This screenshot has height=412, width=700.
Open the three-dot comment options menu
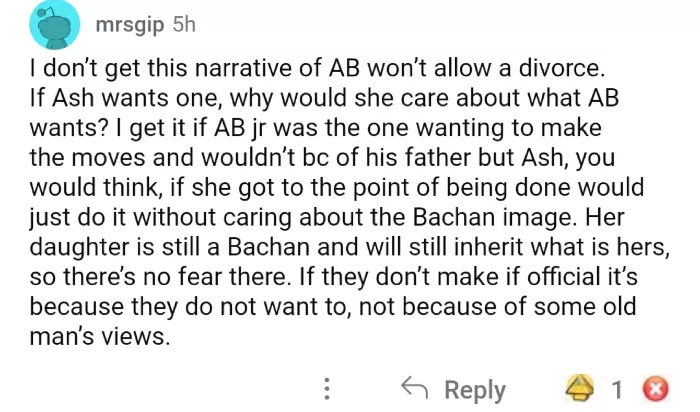(325, 389)
